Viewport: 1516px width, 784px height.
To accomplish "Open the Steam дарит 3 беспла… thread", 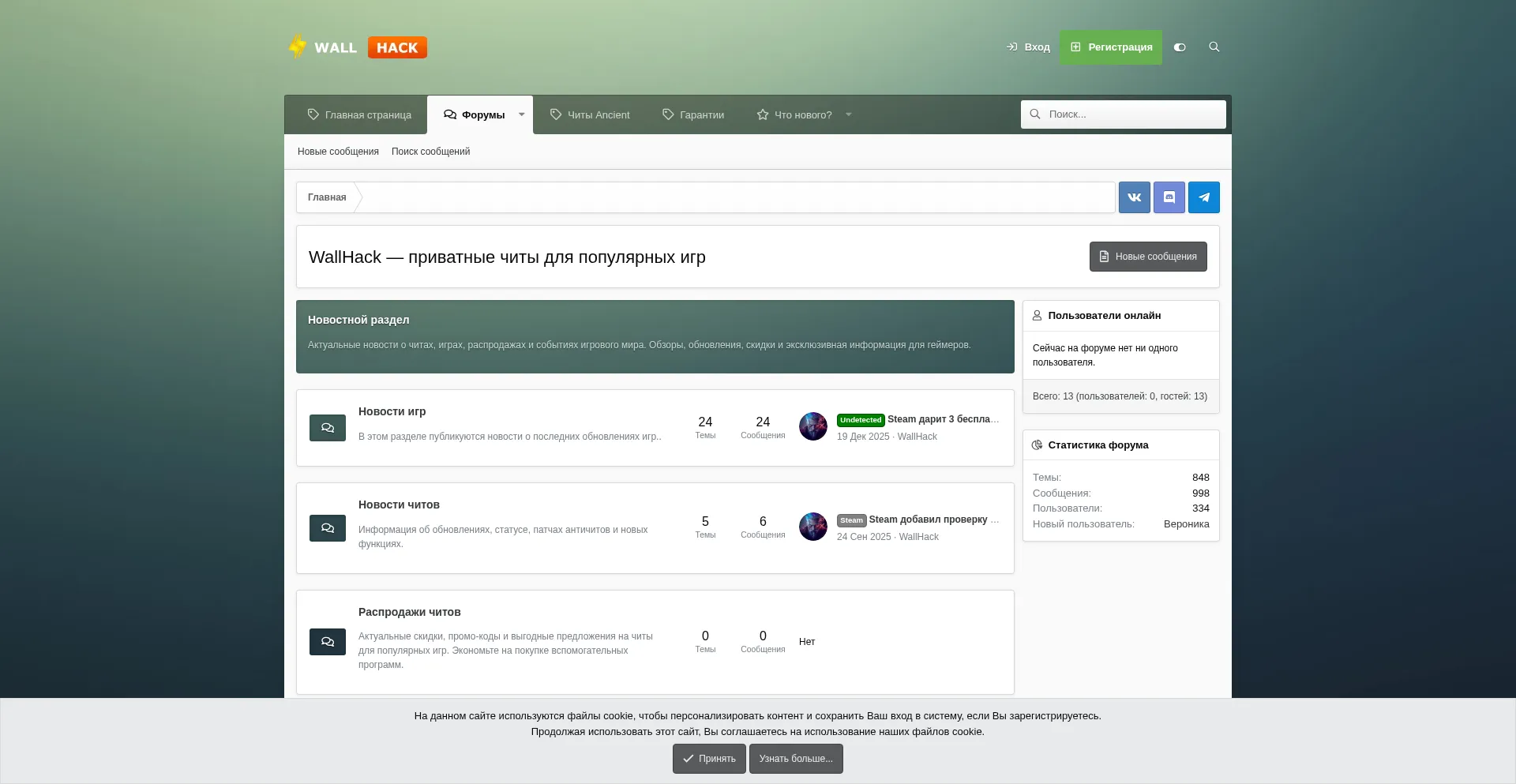I will pos(943,419).
